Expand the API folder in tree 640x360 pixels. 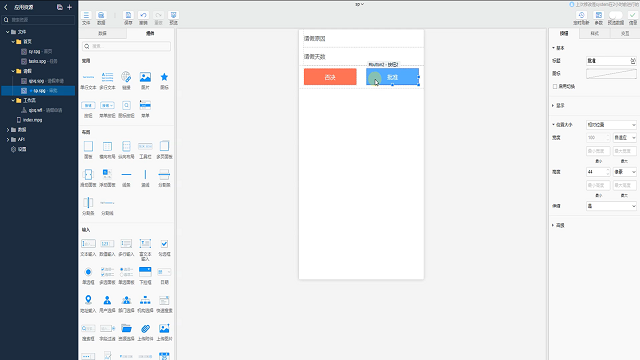coord(7,140)
